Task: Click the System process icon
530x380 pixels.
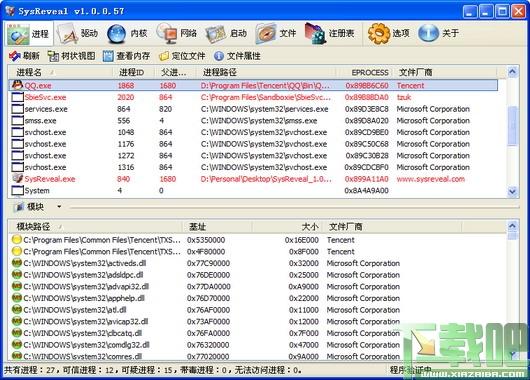Action: pyautogui.click(x=17, y=190)
